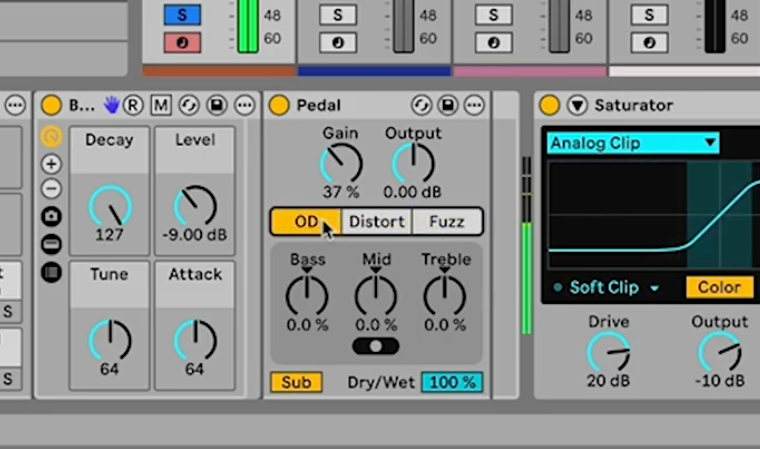Unsolo the first track with blue S

pyautogui.click(x=182, y=15)
